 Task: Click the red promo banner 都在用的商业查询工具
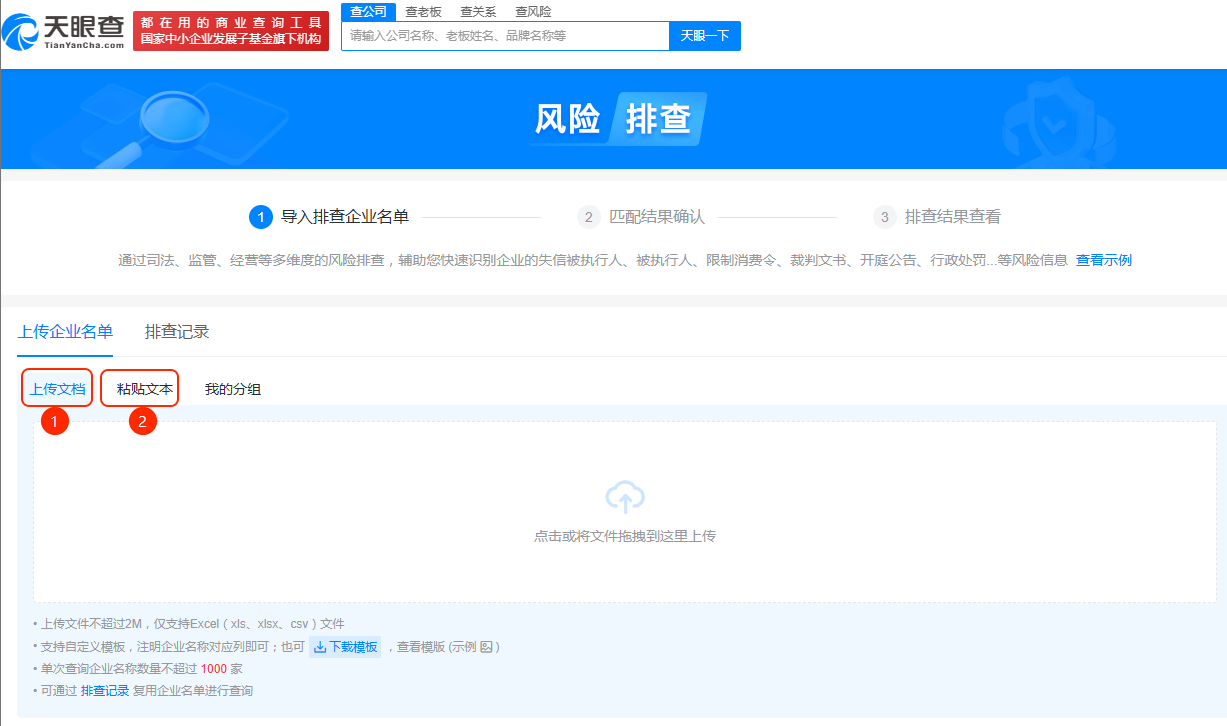231,30
